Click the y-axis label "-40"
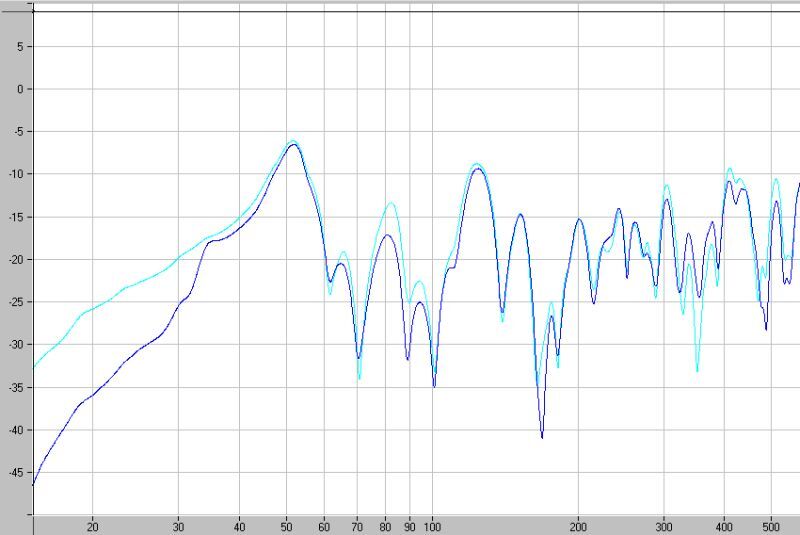 point(16,430)
